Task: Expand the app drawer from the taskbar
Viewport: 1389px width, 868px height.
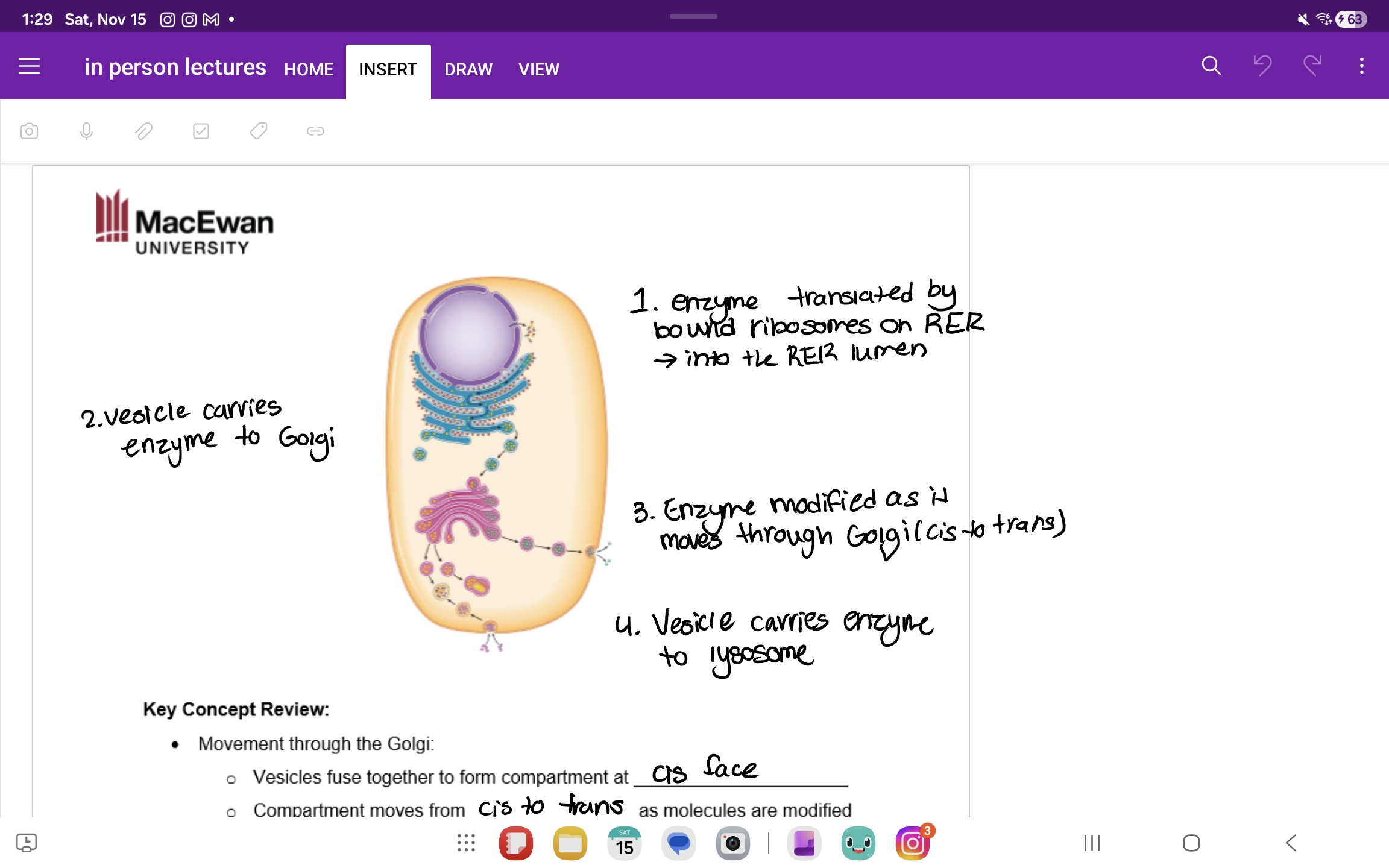Action: 465,843
